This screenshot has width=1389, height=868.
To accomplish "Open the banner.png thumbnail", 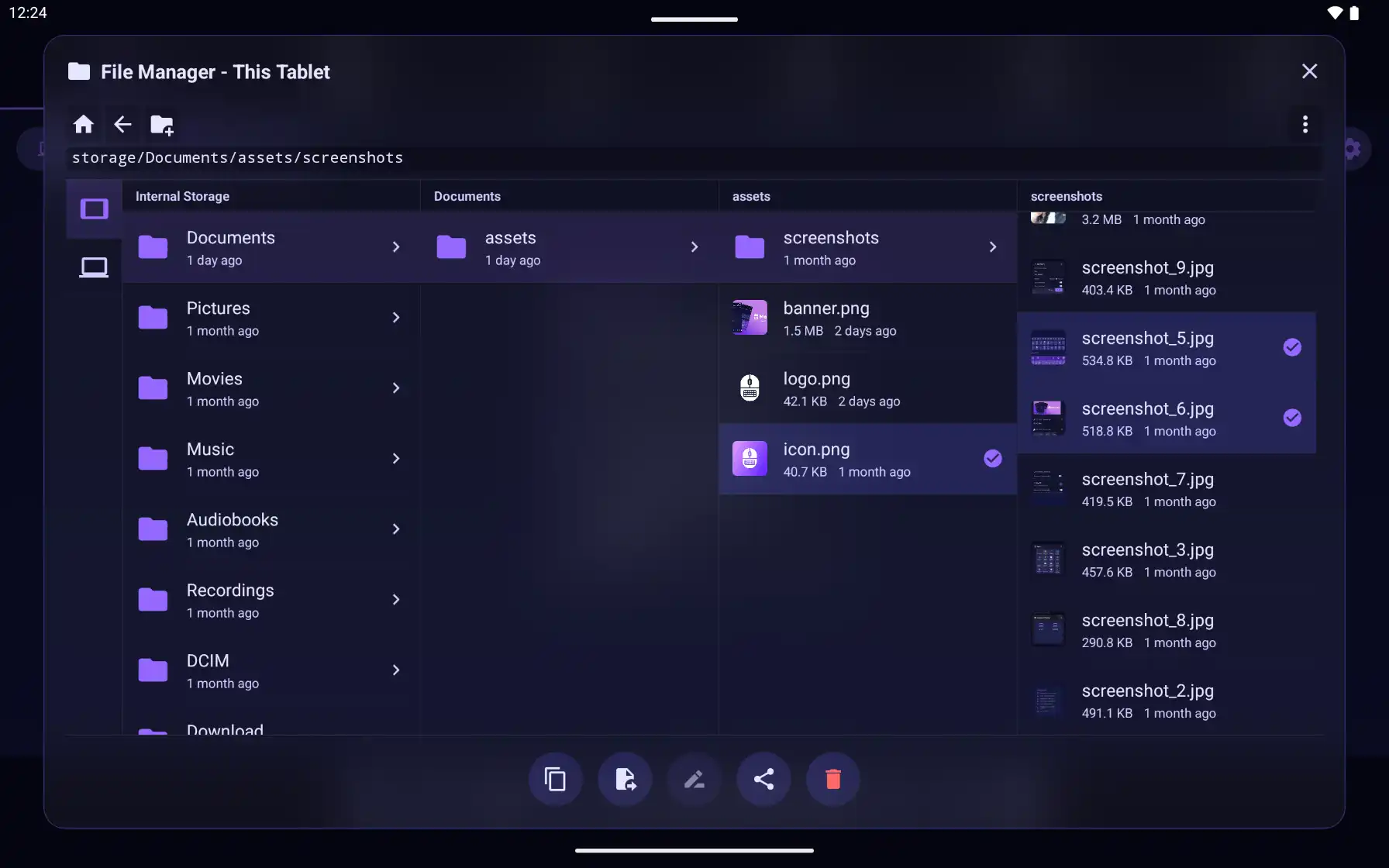I will (x=750, y=318).
